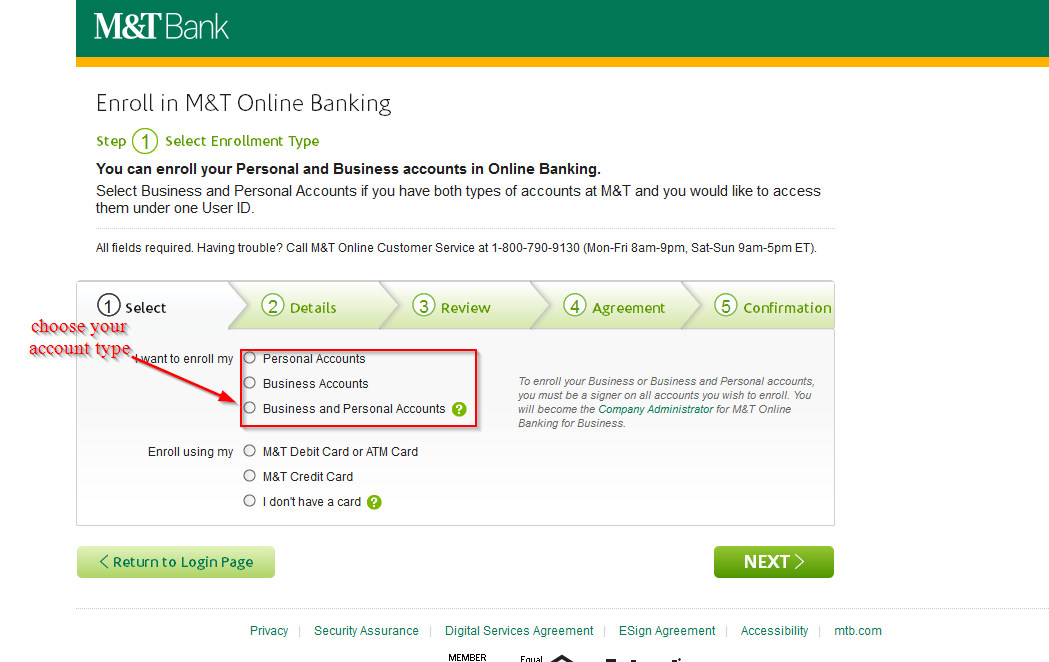
Task: Open Digital Services Agreement link
Action: click(519, 631)
